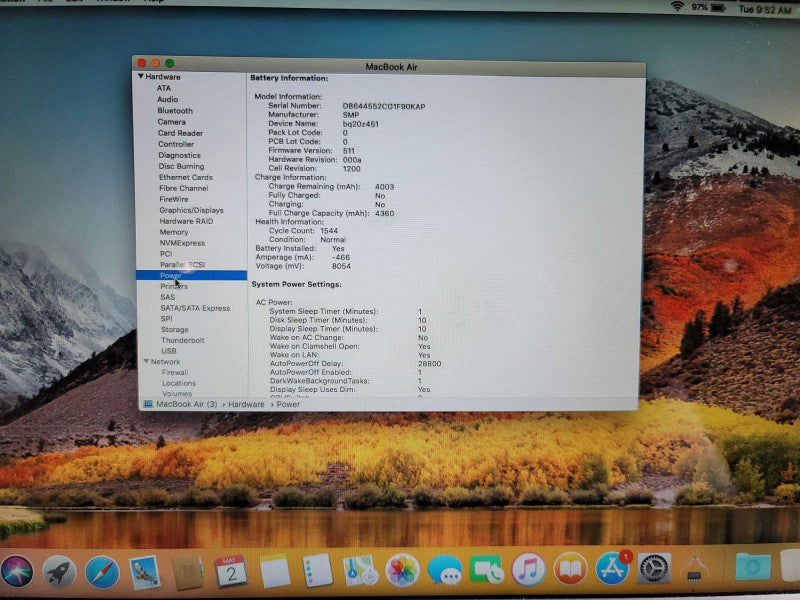Screen dimensions: 800x600
Task: Click Device Name value bq20z451
Action: click(360, 124)
